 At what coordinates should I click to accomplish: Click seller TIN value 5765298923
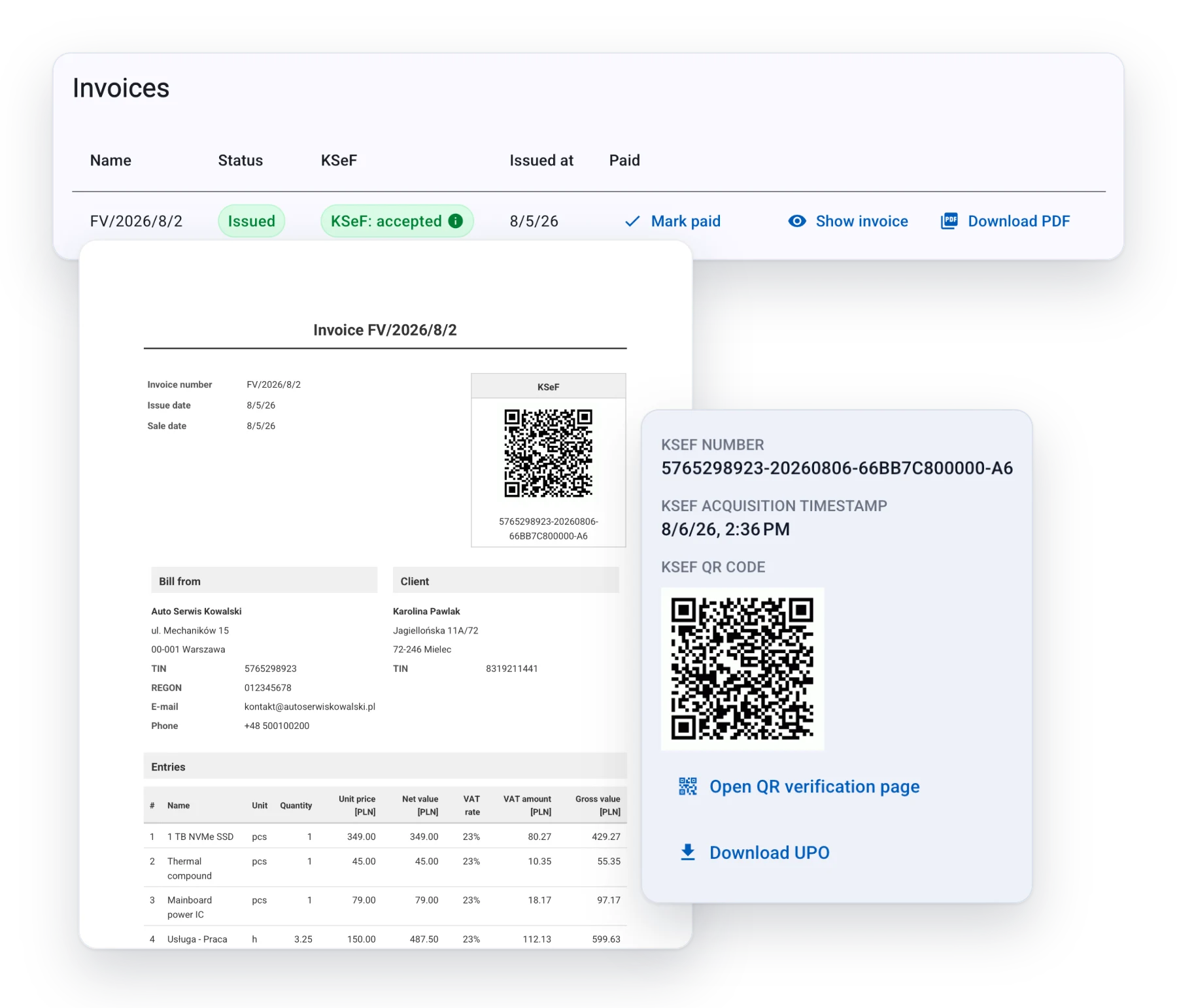(271, 669)
